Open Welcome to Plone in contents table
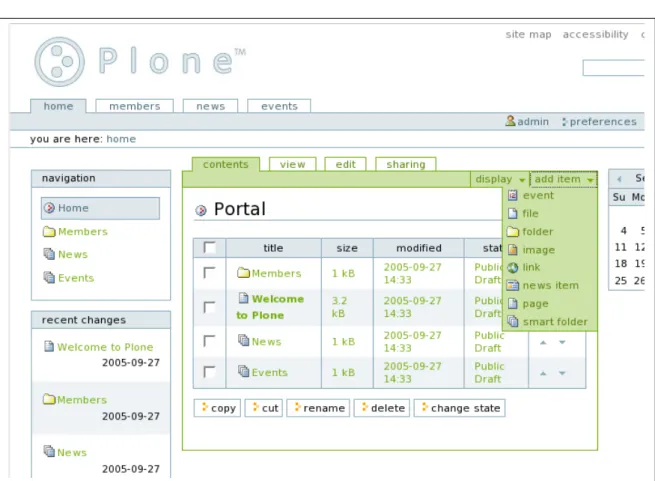Image resolution: width=655 pixels, height=481 pixels. [270, 307]
